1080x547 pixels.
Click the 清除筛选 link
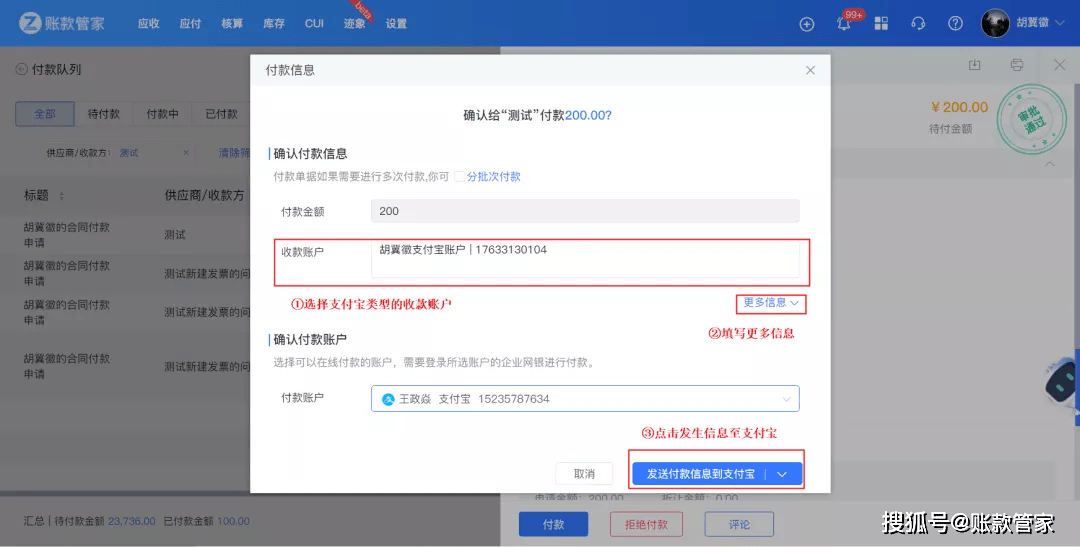[233, 153]
